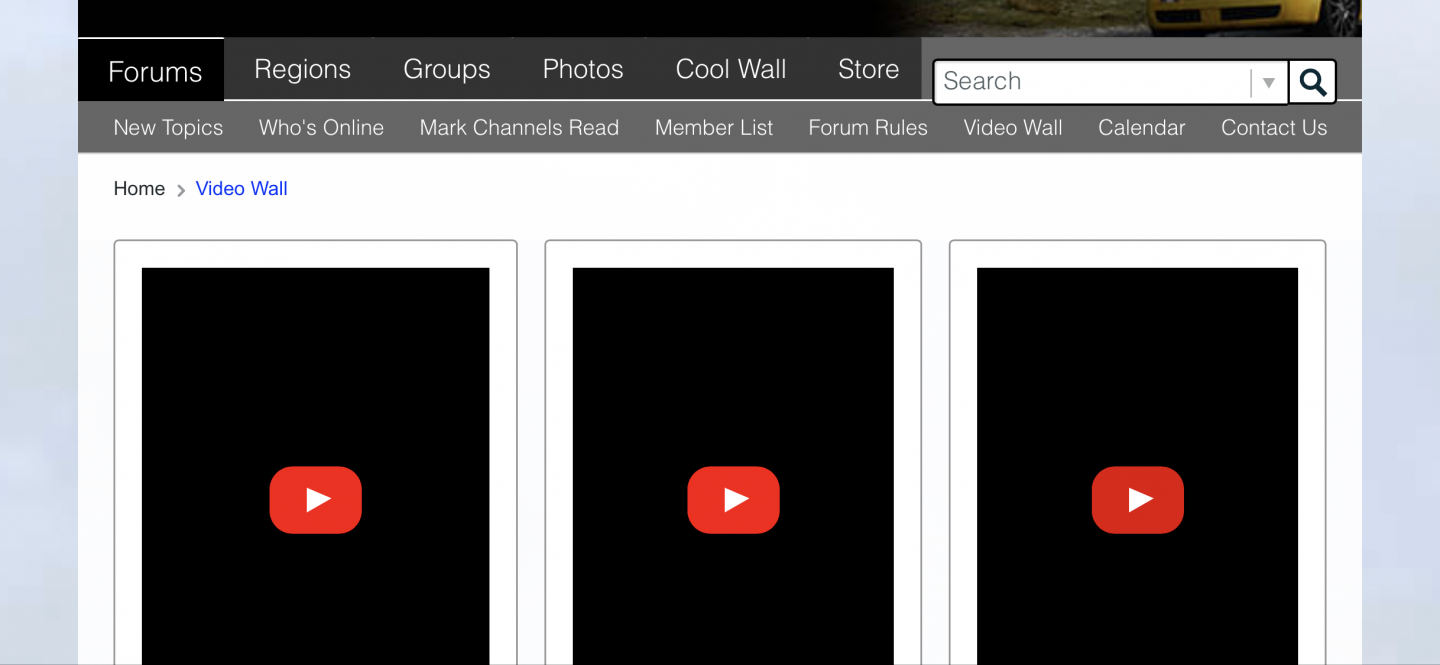Switch to the Regions tab

click(x=302, y=69)
